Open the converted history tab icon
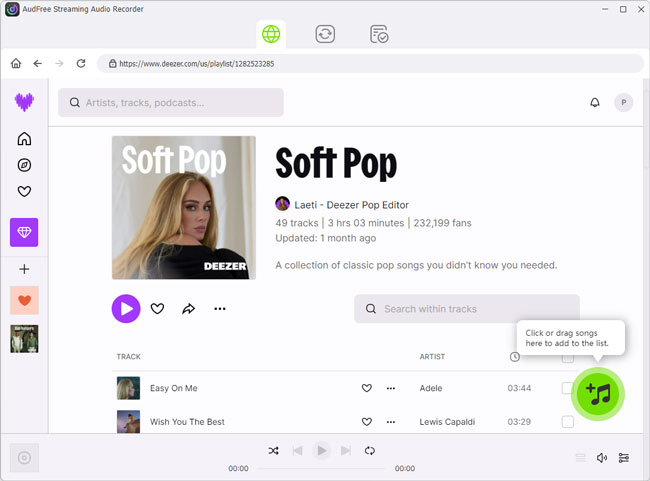Screen dimensions: 650x481 pyautogui.click(x=379, y=34)
